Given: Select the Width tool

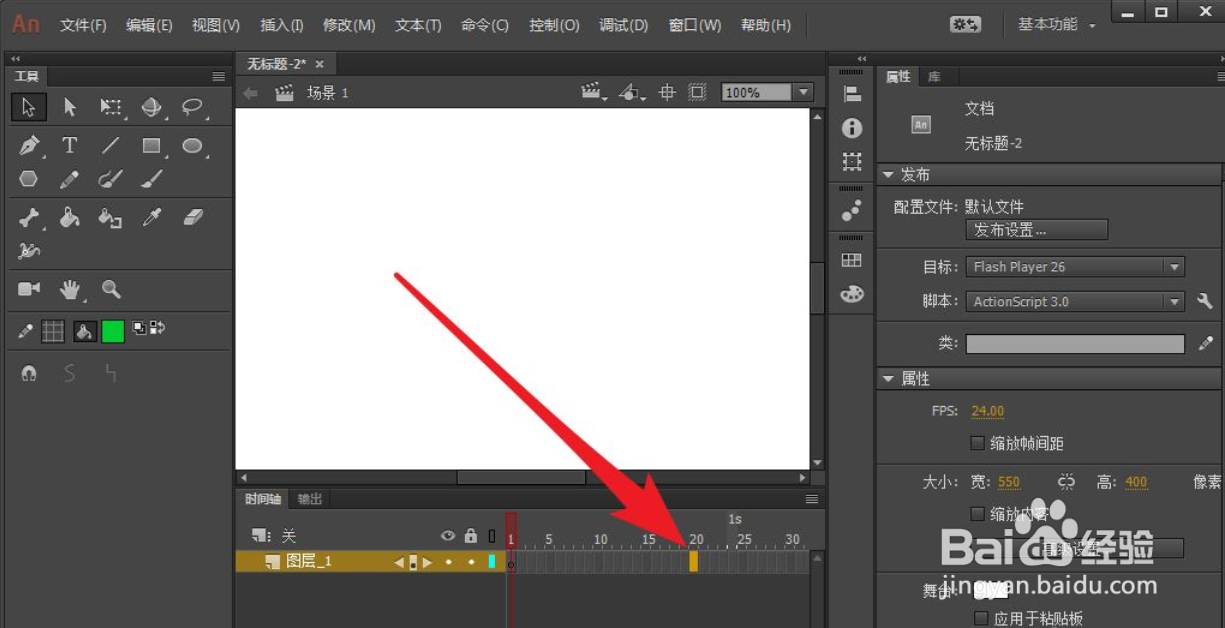Looking at the screenshot, I should click(x=29, y=251).
